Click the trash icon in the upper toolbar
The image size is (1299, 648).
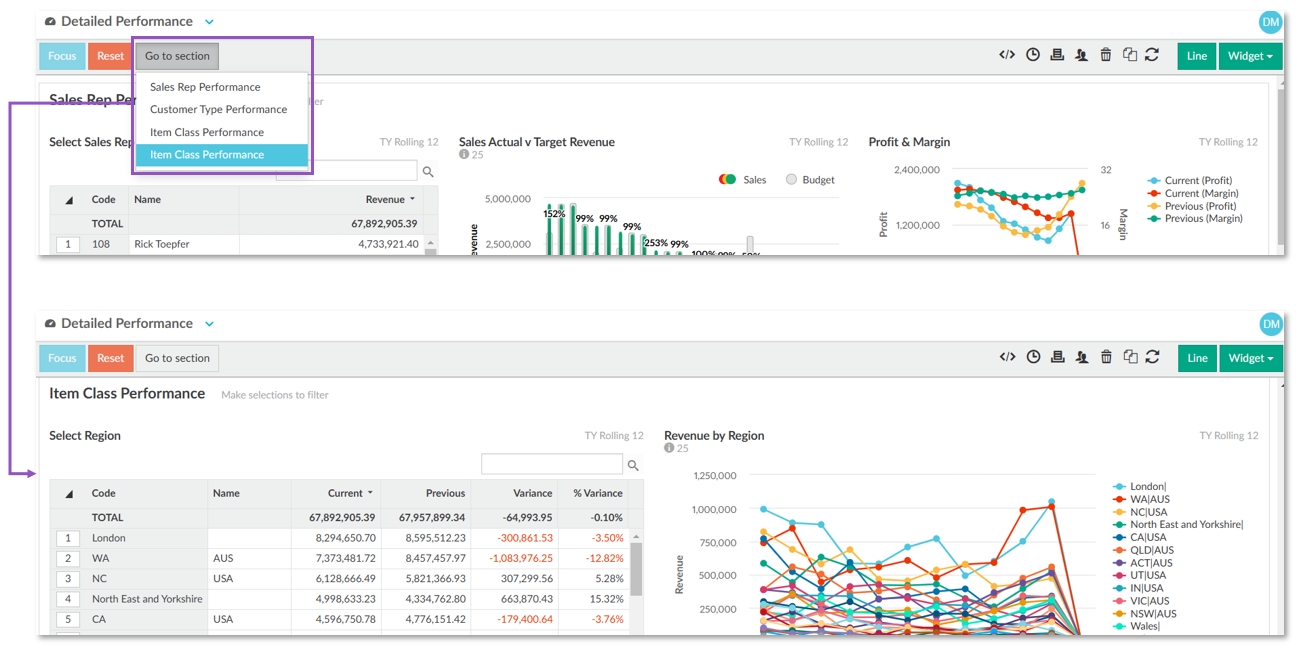[x=1106, y=56]
